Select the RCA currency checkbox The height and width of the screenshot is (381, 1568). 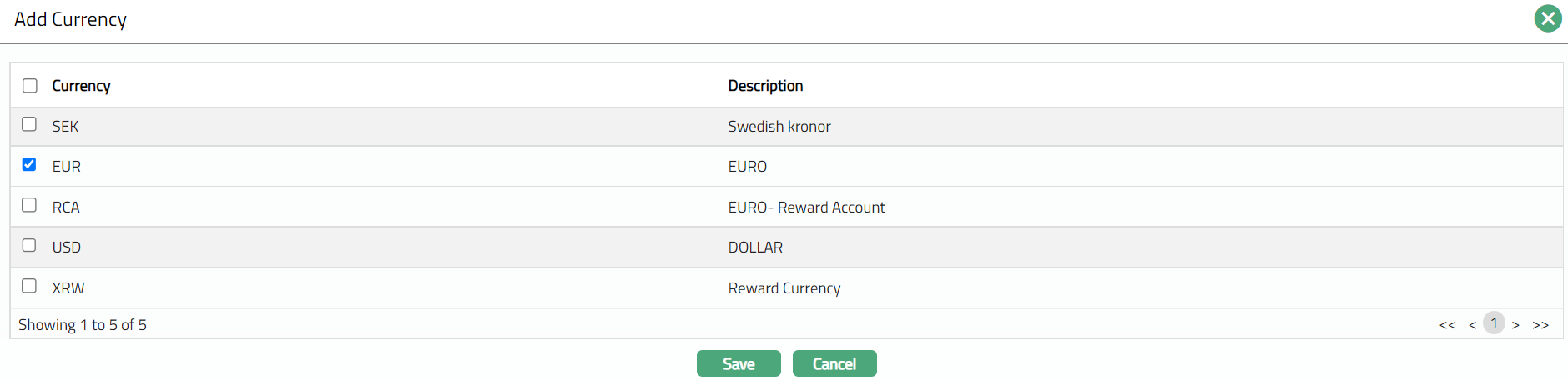(x=29, y=205)
